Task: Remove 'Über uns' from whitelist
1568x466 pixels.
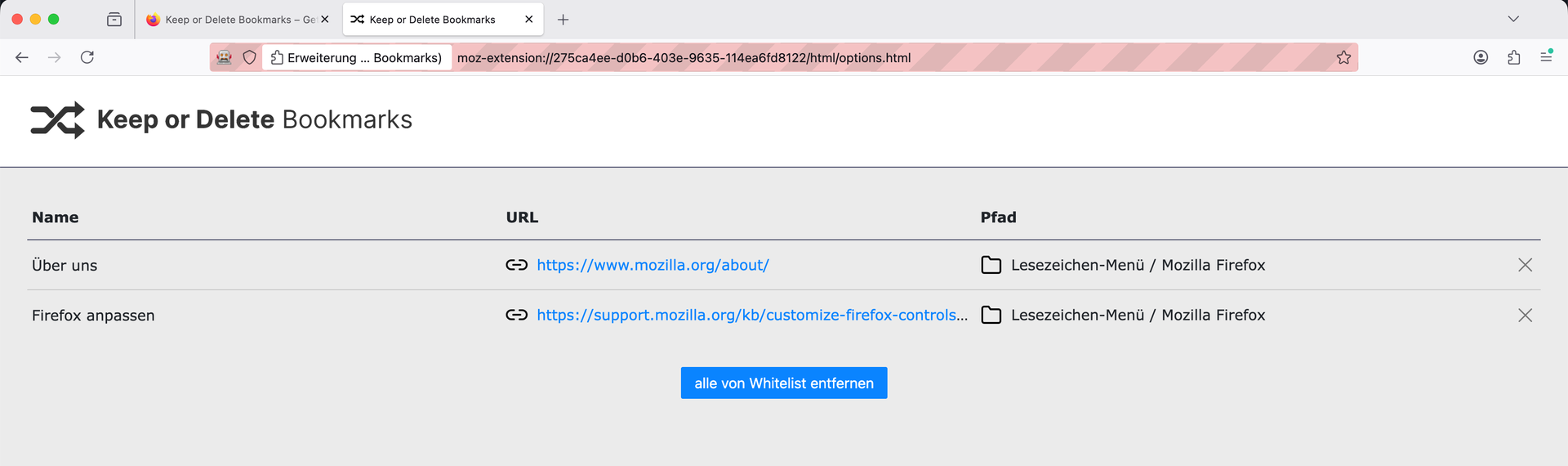Action: pos(1525,265)
